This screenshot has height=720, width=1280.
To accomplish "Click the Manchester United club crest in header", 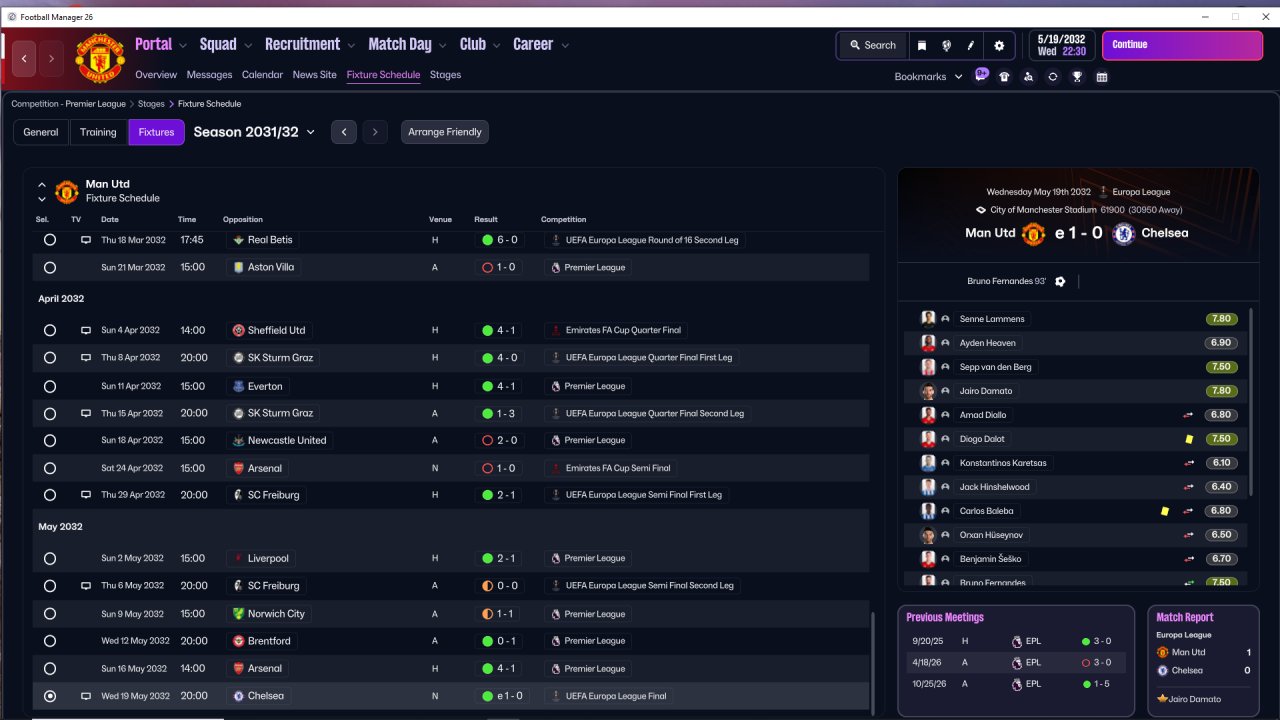I will point(100,59).
